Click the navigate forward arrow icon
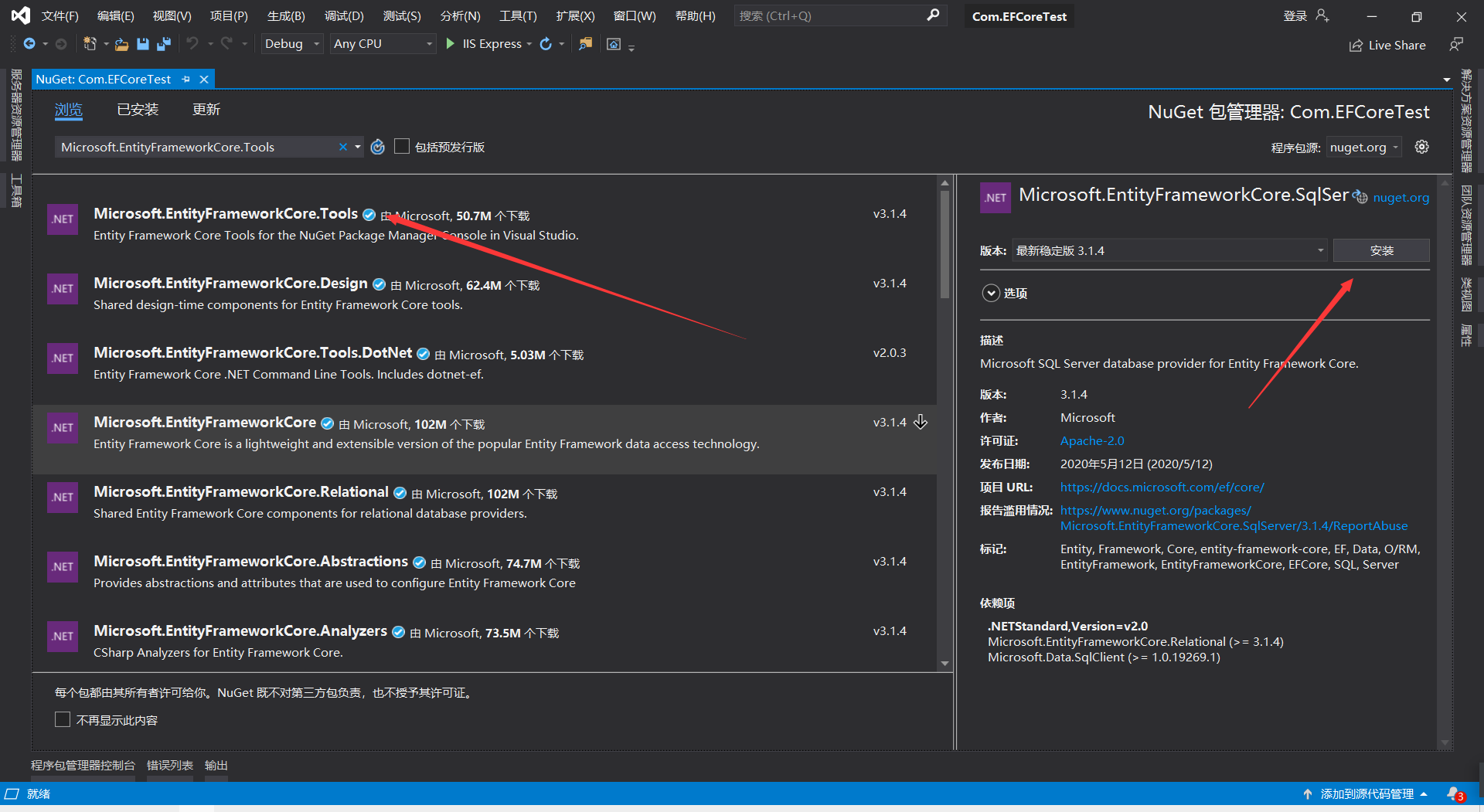 click(61, 44)
